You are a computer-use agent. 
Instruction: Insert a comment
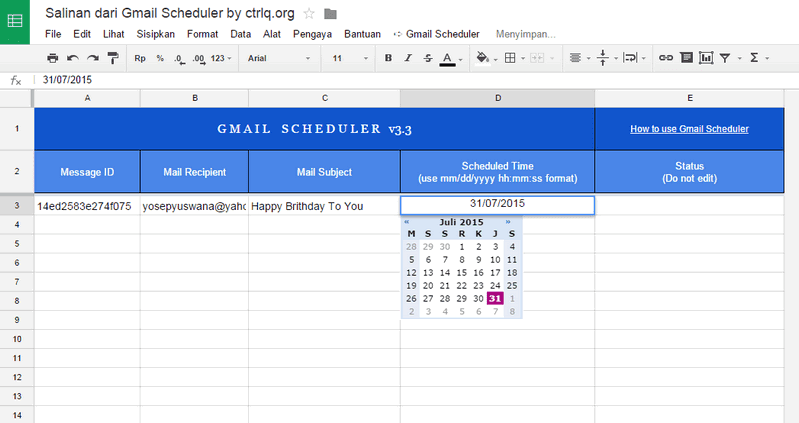point(686,58)
